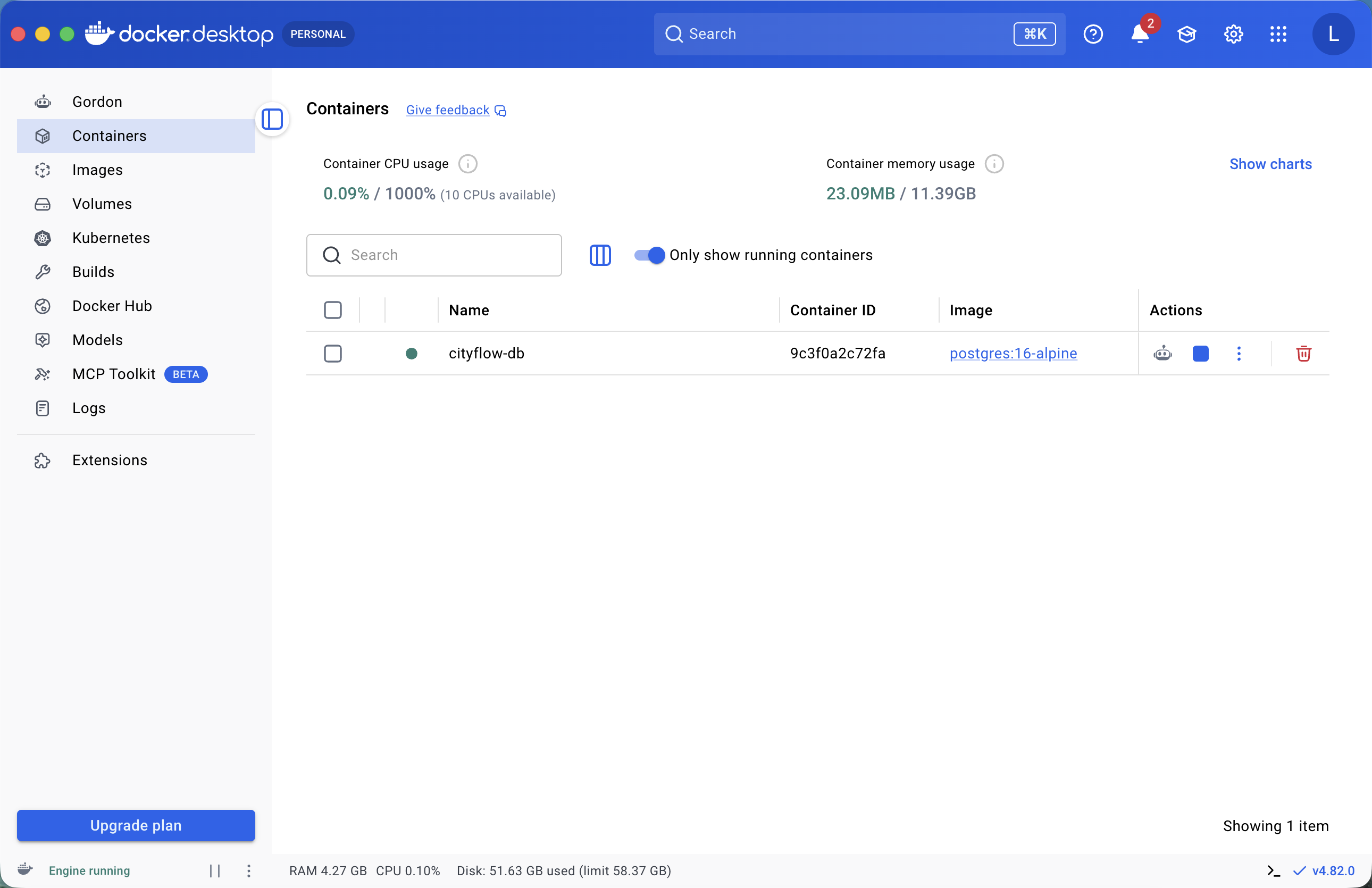Open Kubernetes section
This screenshot has width=1372, height=888.
(136, 237)
